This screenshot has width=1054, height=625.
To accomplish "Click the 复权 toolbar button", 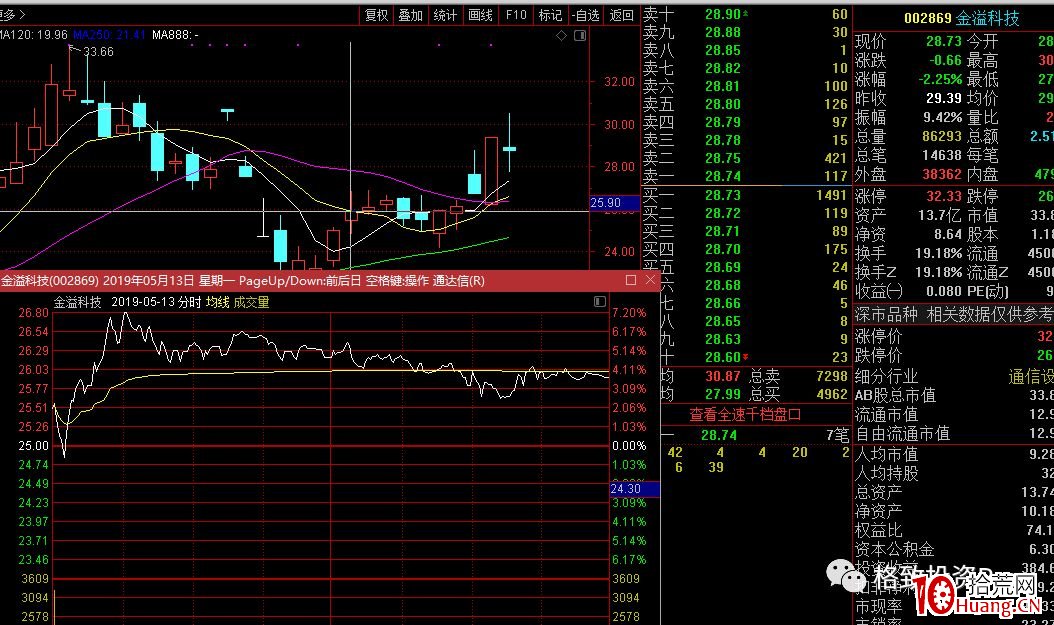I will click(376, 15).
